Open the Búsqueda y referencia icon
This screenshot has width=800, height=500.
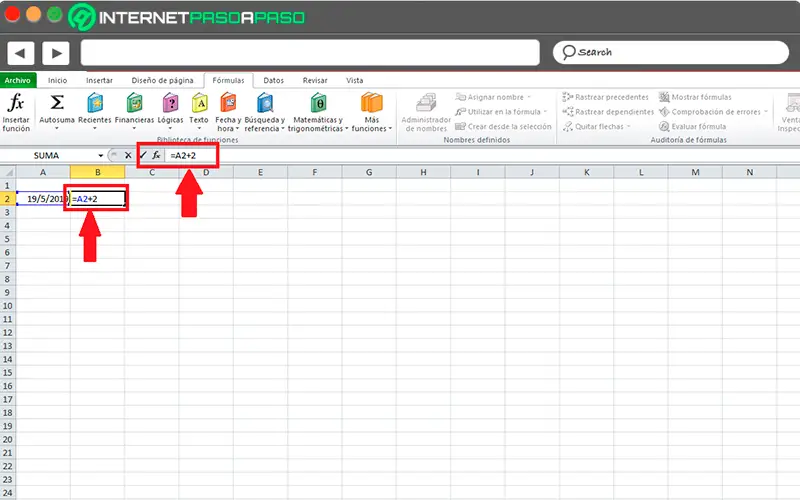264,103
